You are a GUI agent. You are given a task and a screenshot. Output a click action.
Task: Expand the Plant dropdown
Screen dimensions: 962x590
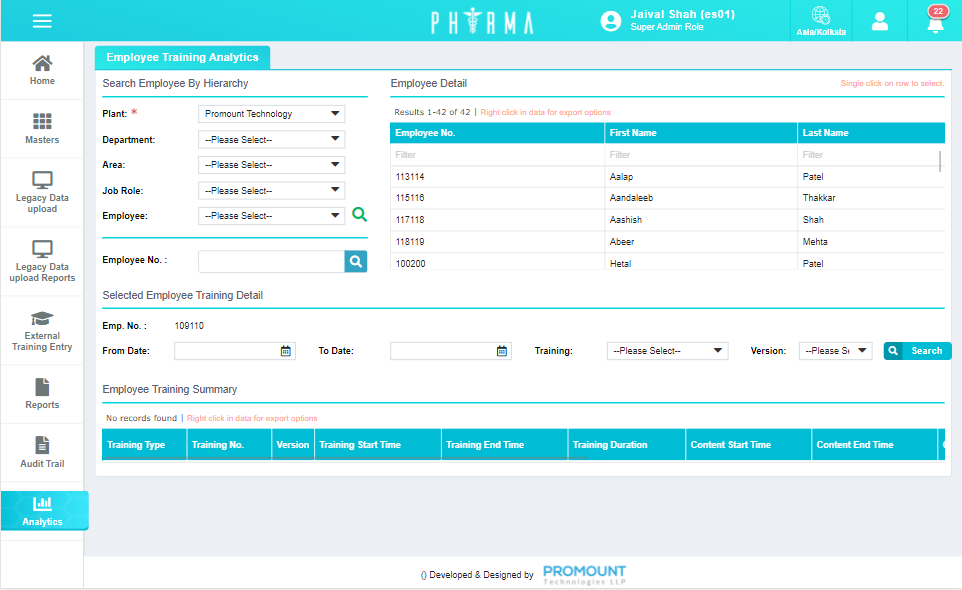click(272, 114)
